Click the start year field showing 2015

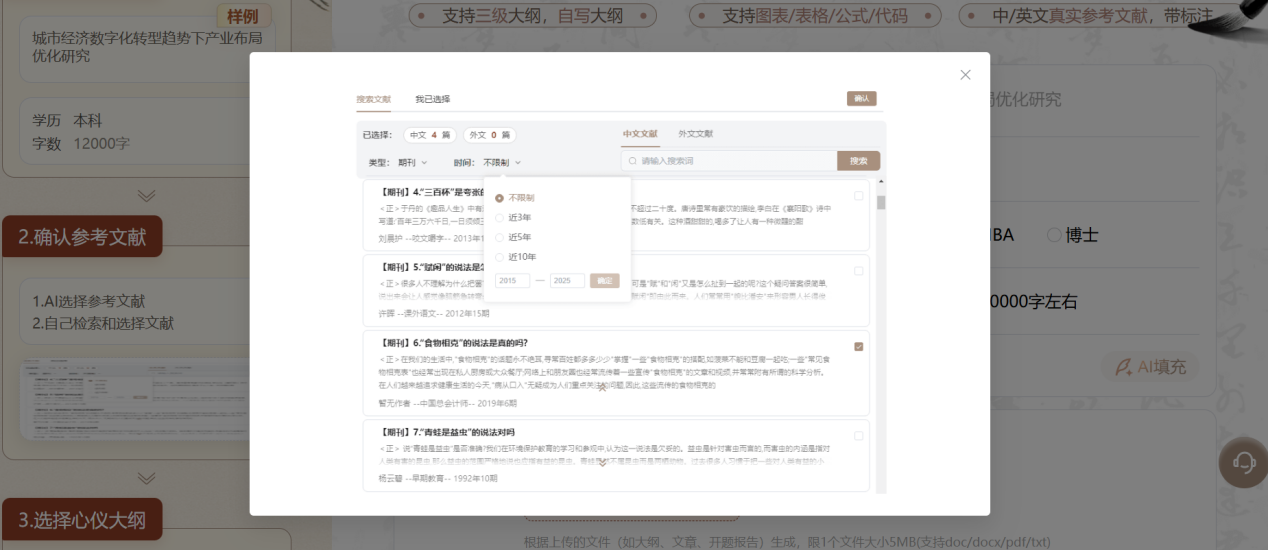(x=512, y=281)
